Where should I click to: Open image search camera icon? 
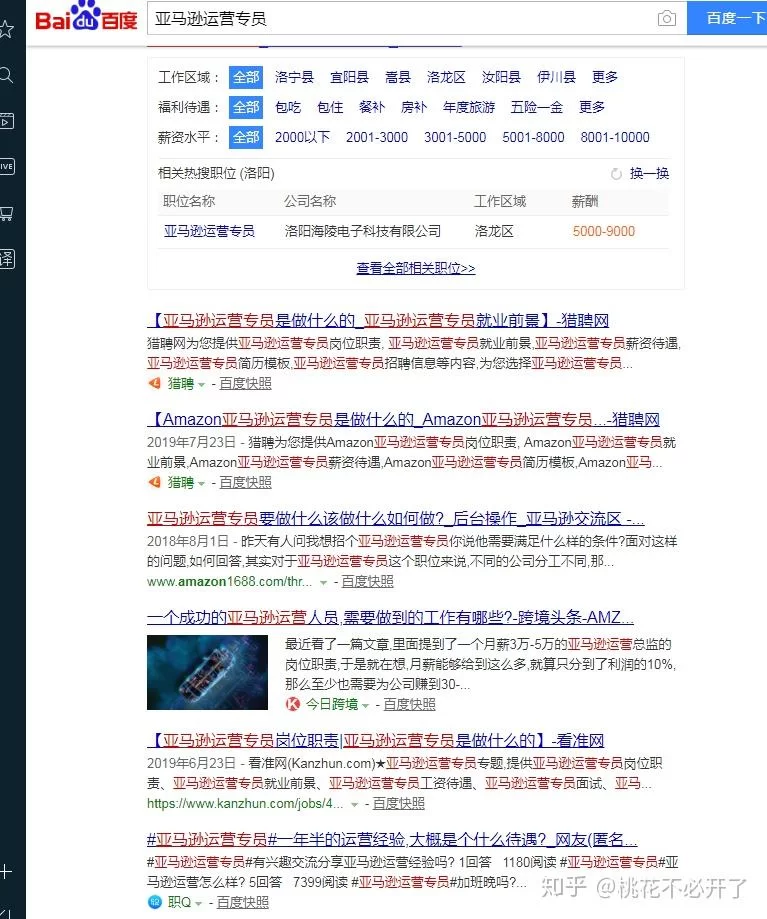pyautogui.click(x=666, y=19)
